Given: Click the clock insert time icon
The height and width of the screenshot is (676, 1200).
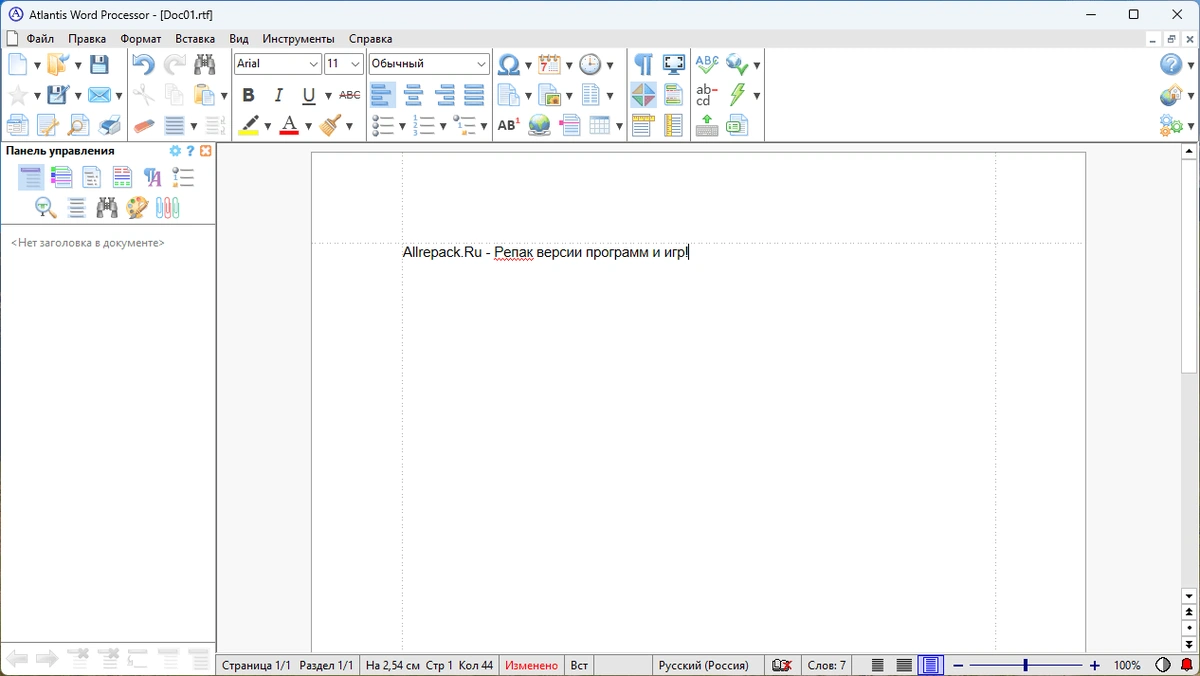Looking at the screenshot, I should tap(590, 64).
